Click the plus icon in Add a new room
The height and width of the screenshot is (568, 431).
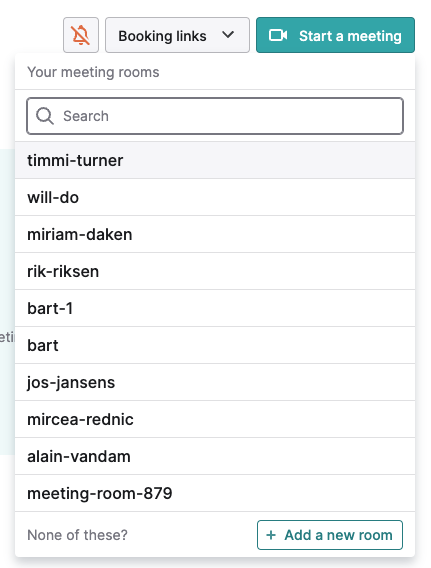pos(271,535)
